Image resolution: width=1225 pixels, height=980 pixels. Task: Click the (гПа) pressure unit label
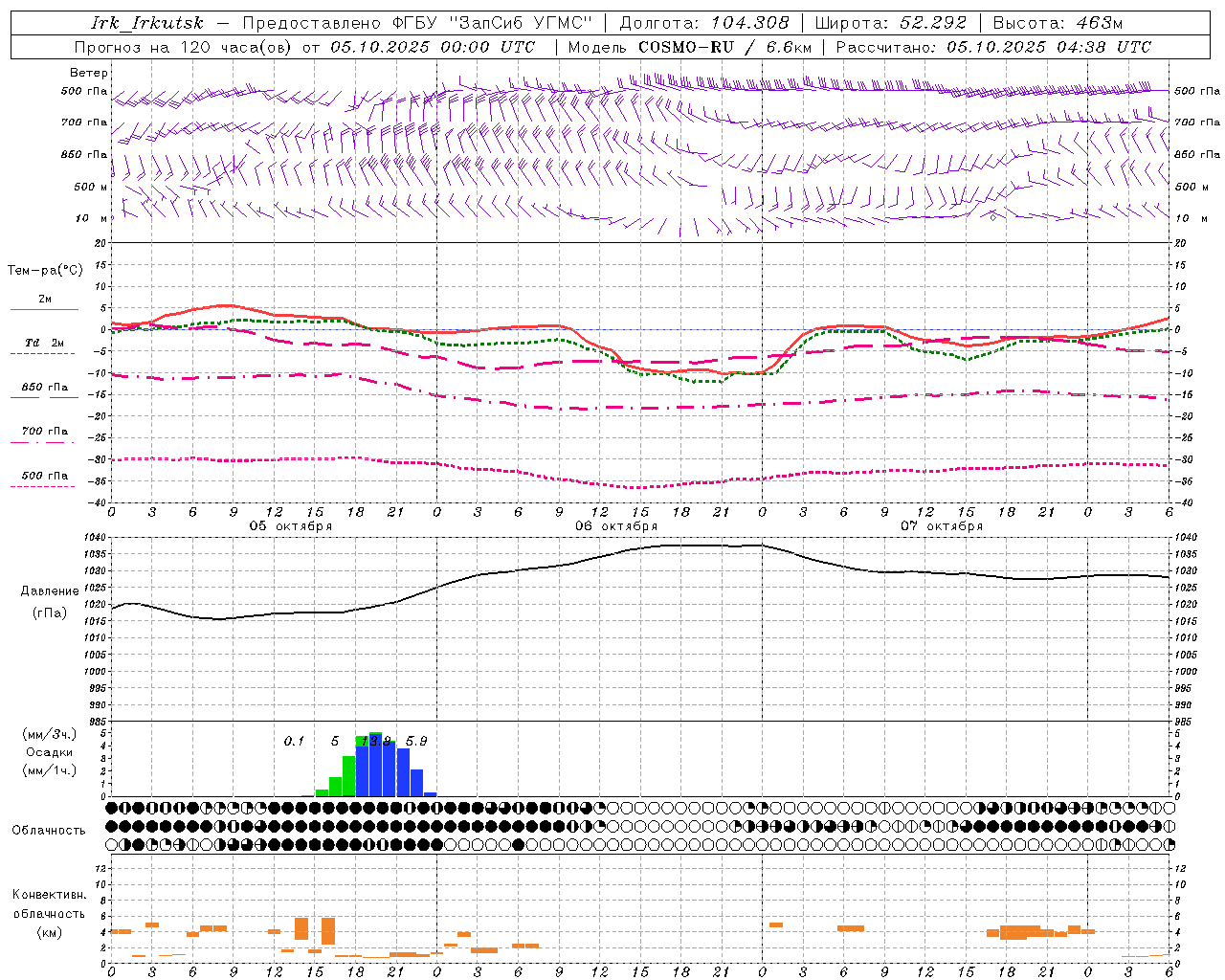50,613
